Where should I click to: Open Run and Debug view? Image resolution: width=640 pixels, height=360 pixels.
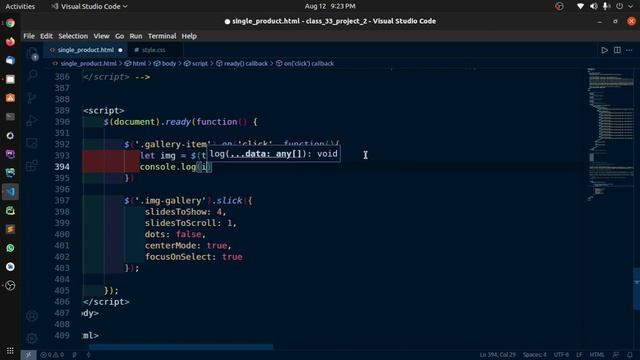32,120
